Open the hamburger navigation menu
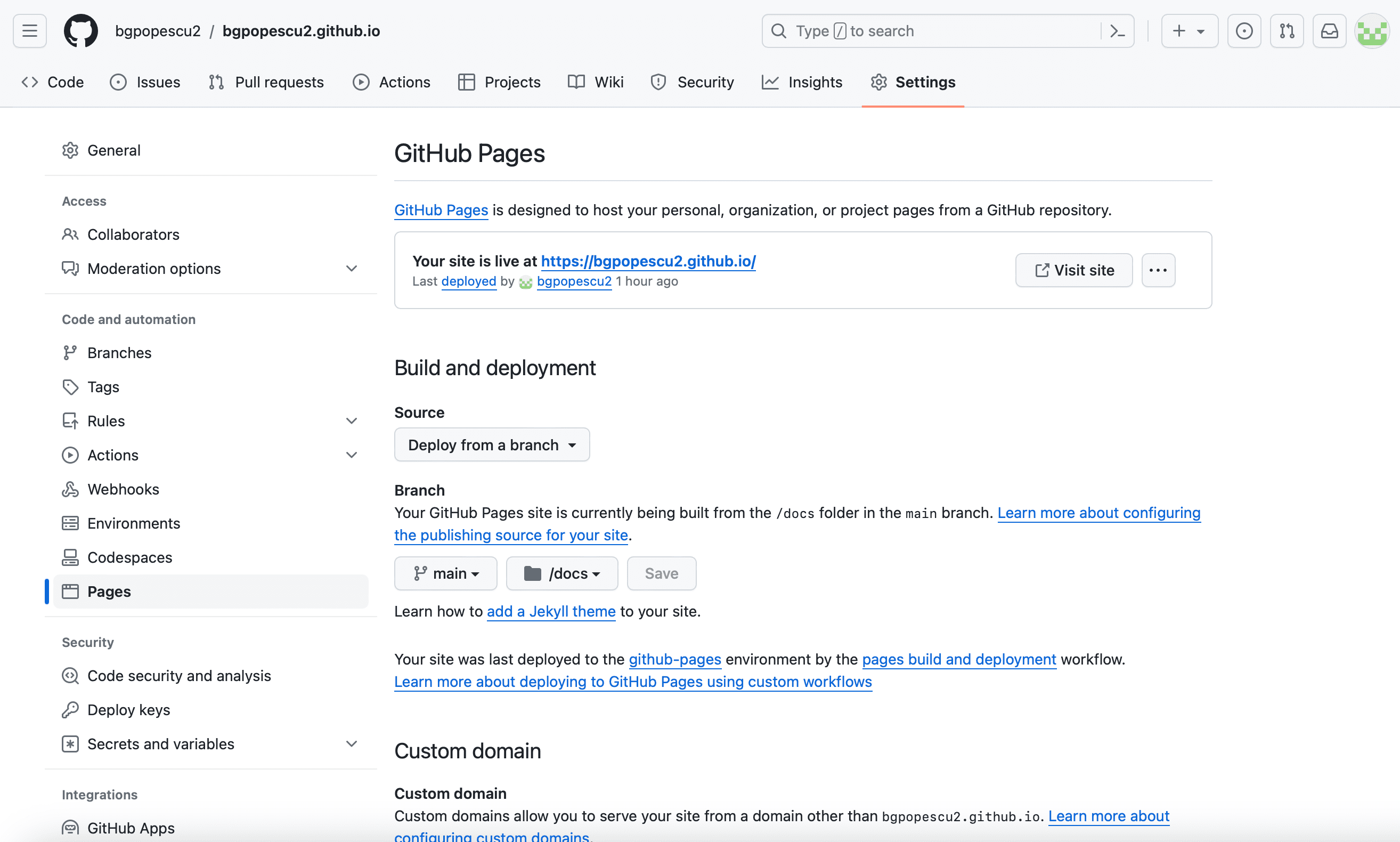1400x842 pixels. pos(29,30)
